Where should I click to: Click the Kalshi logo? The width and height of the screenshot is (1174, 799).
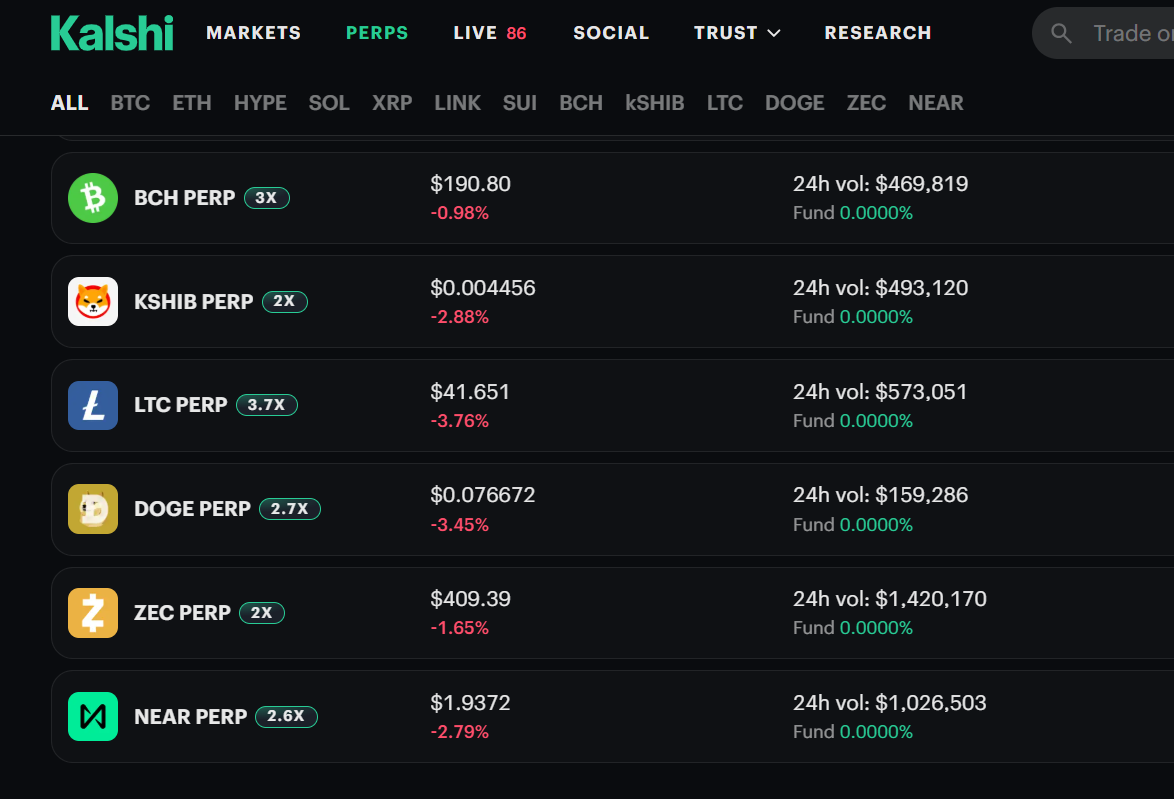[112, 33]
